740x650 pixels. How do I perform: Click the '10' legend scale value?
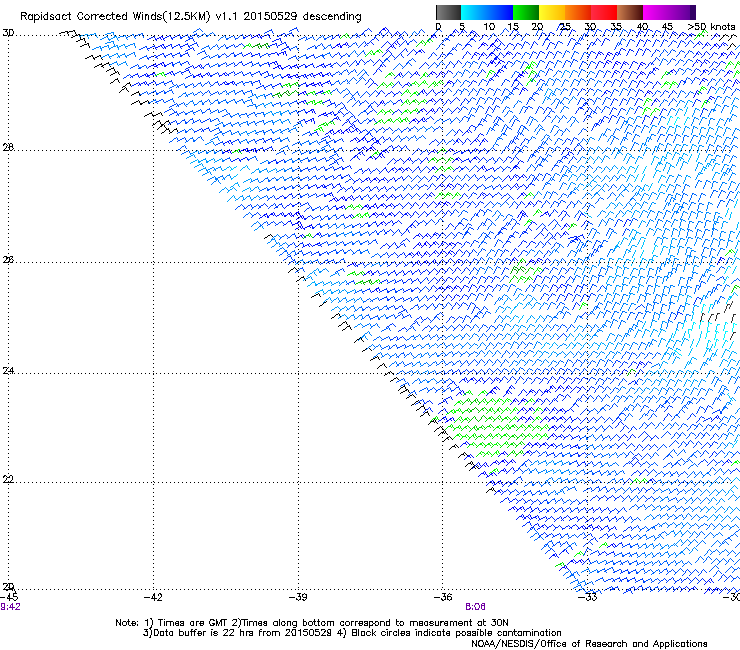pyautogui.click(x=489, y=27)
